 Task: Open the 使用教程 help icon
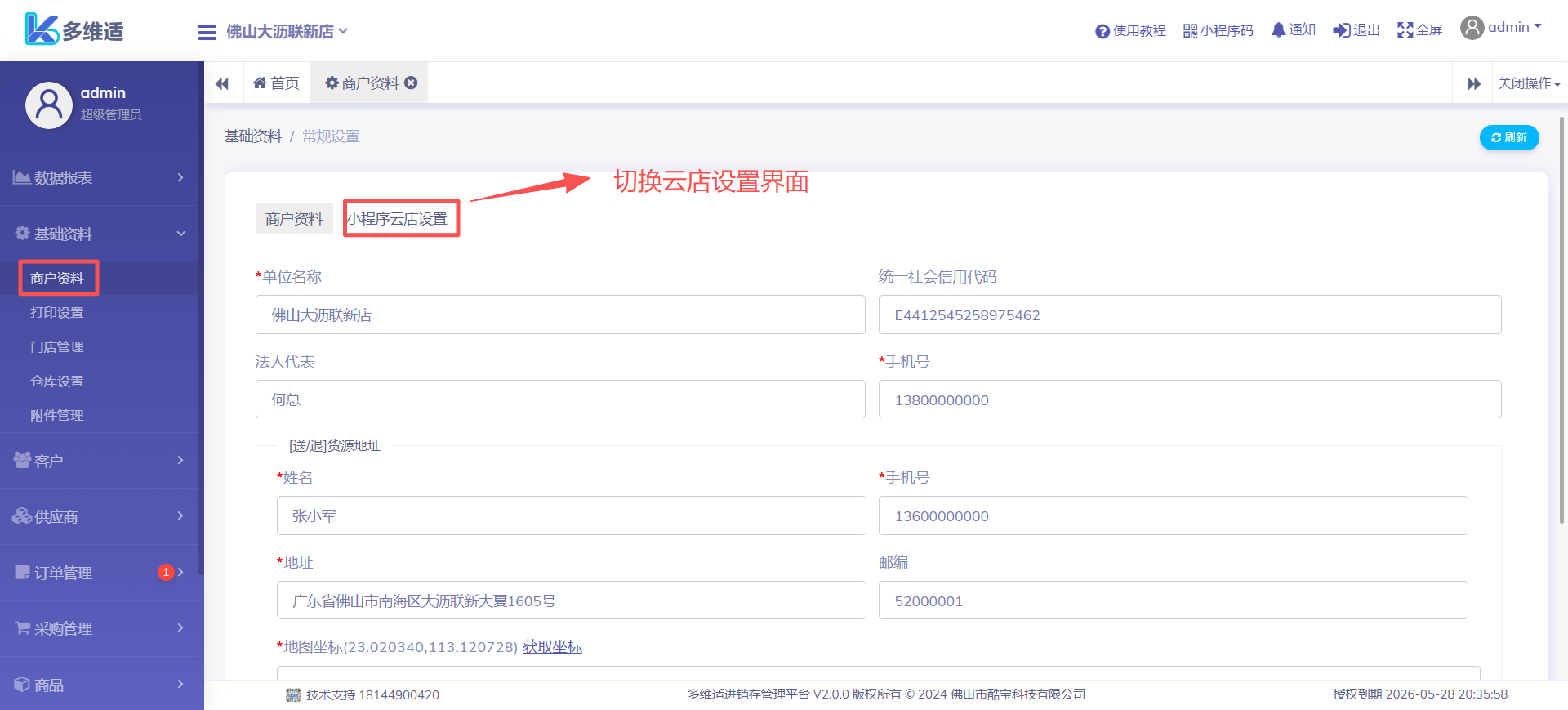1102,31
